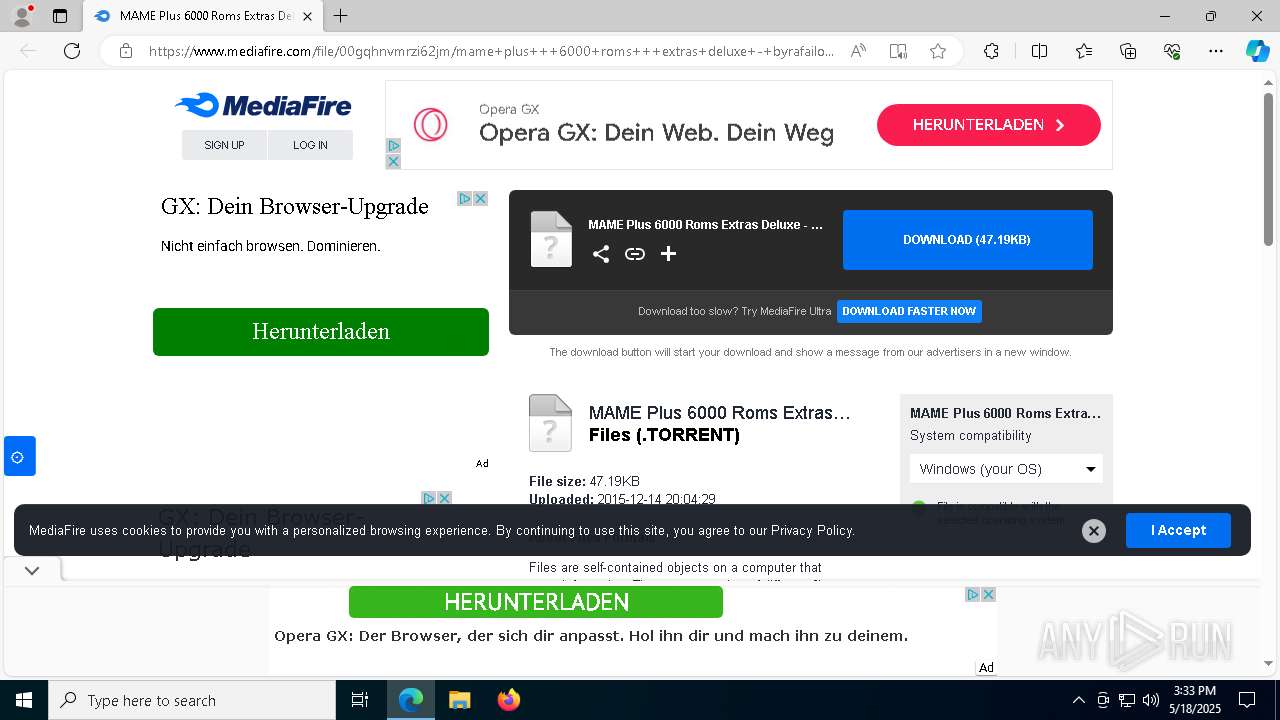This screenshot has width=1280, height=720.
Task: Open Browser essentials icon
Action: point(1172,51)
